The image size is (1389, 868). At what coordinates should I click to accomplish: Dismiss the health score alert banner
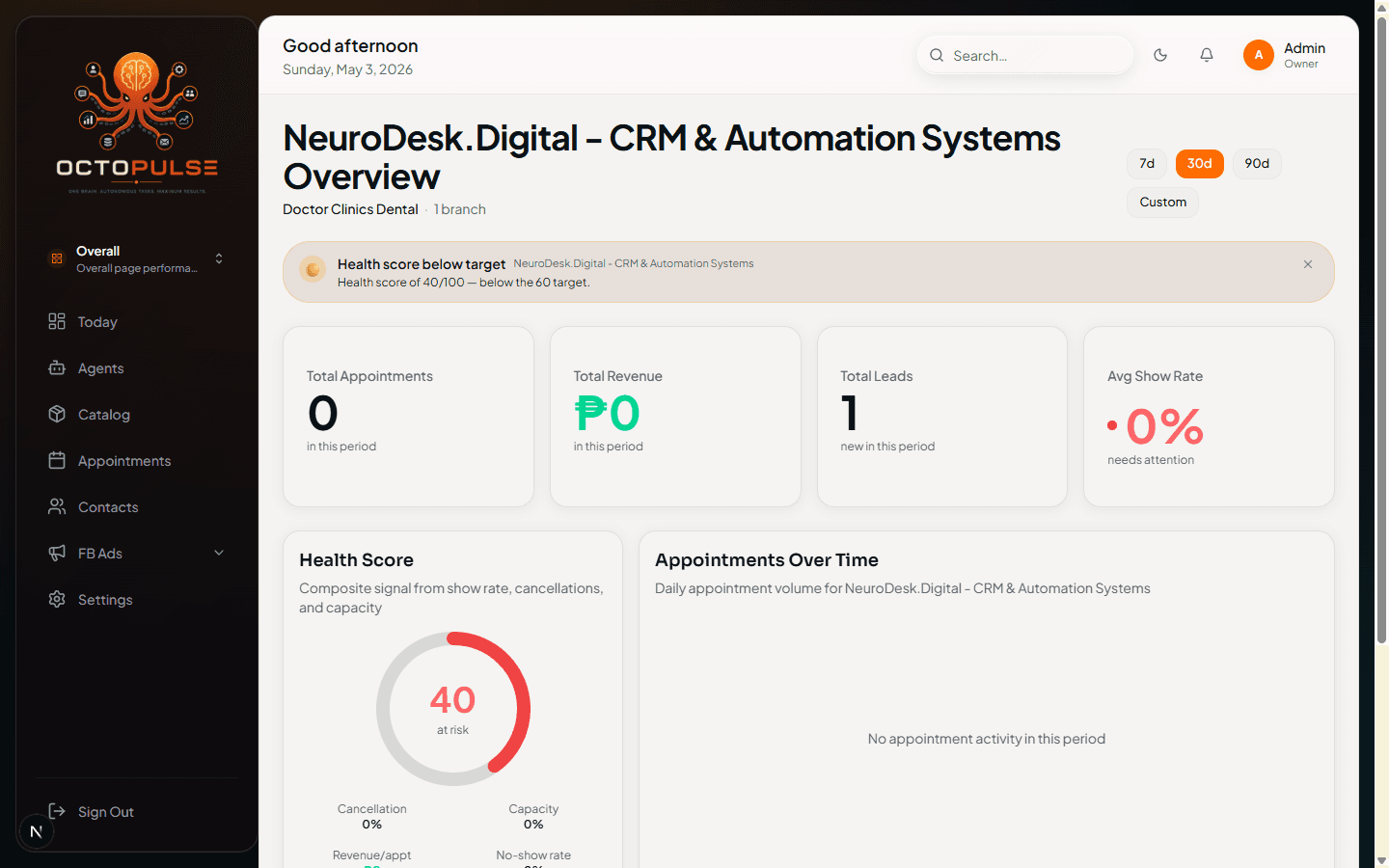[x=1307, y=264]
